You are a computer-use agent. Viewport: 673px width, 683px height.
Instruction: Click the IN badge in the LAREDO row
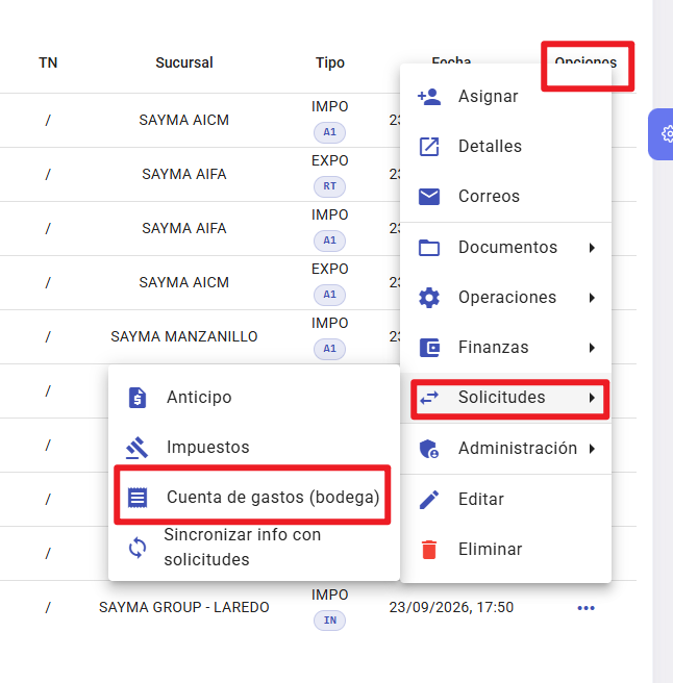click(x=330, y=620)
